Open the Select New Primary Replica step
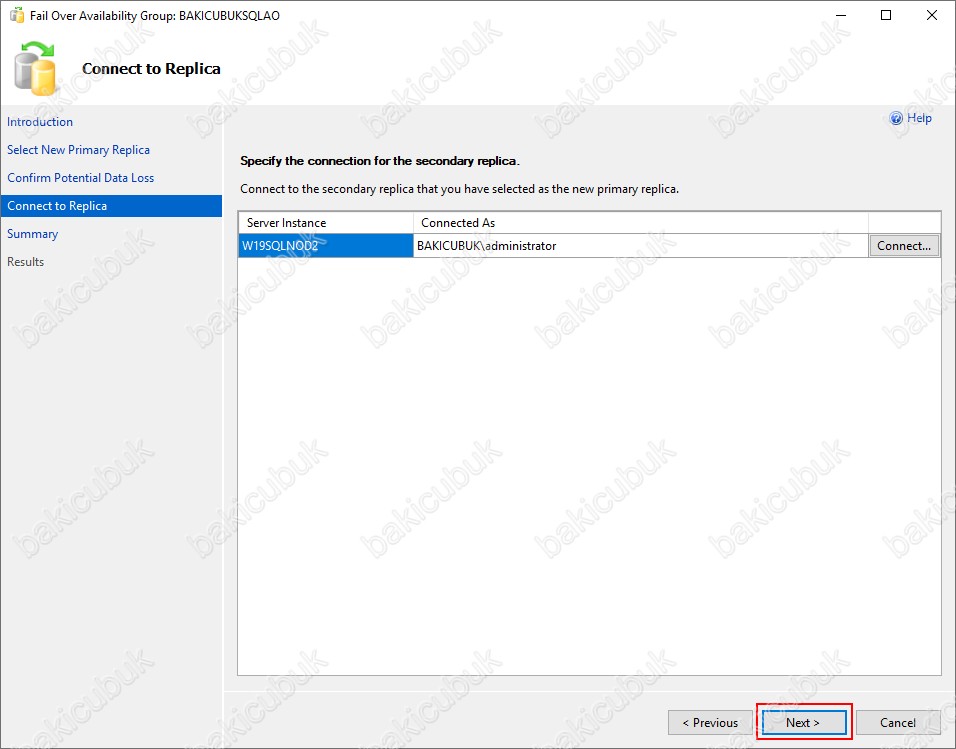 pyautogui.click(x=78, y=149)
